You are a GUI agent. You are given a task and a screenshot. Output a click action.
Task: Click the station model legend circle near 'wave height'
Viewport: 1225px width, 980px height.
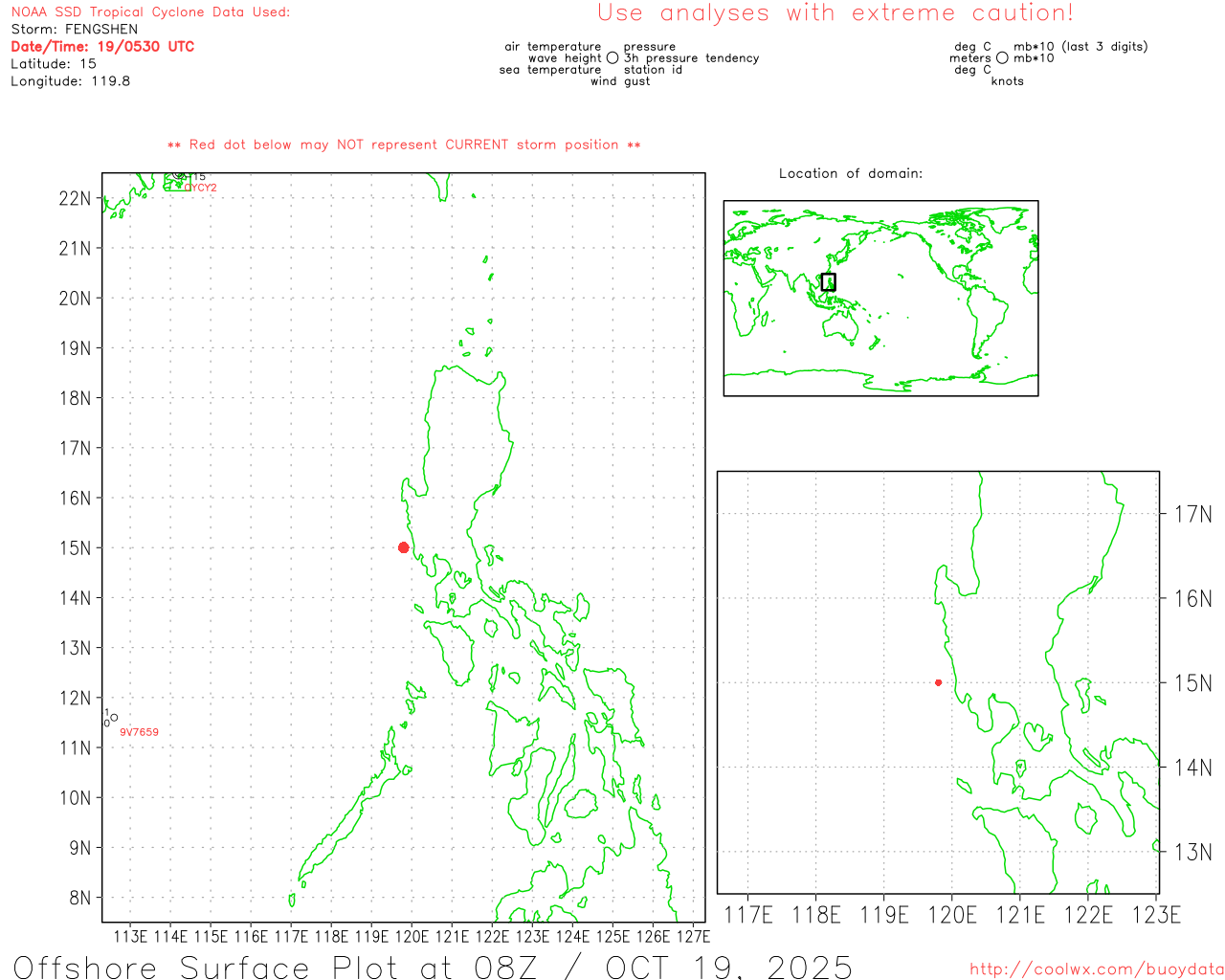pos(612,58)
